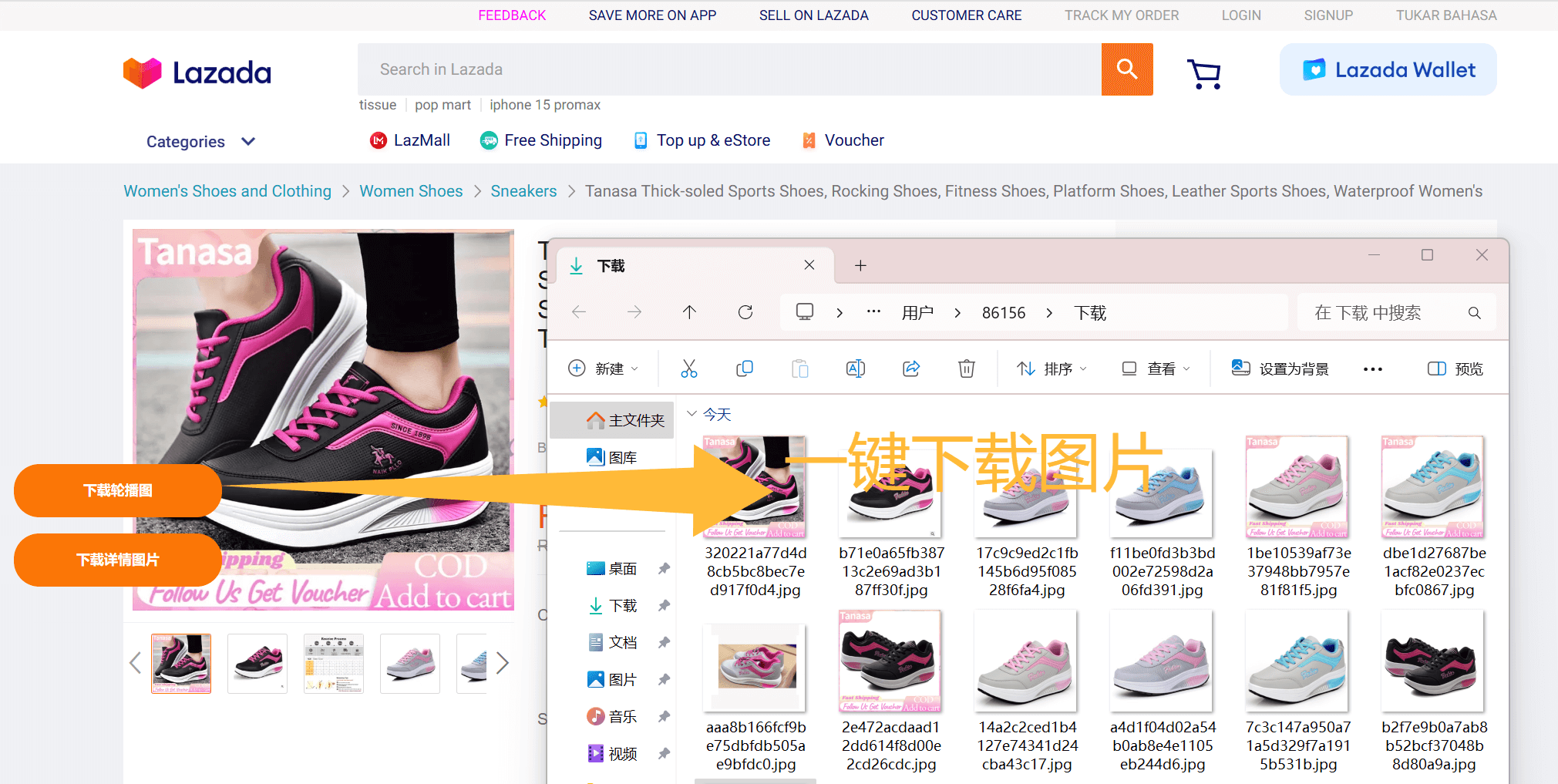This screenshot has width=1558, height=784.
Task: Click SAVE MORE ON APP
Action: click(x=652, y=15)
